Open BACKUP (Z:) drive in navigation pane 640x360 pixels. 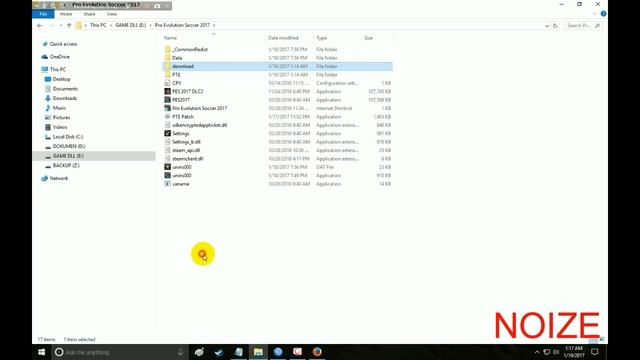[66, 165]
